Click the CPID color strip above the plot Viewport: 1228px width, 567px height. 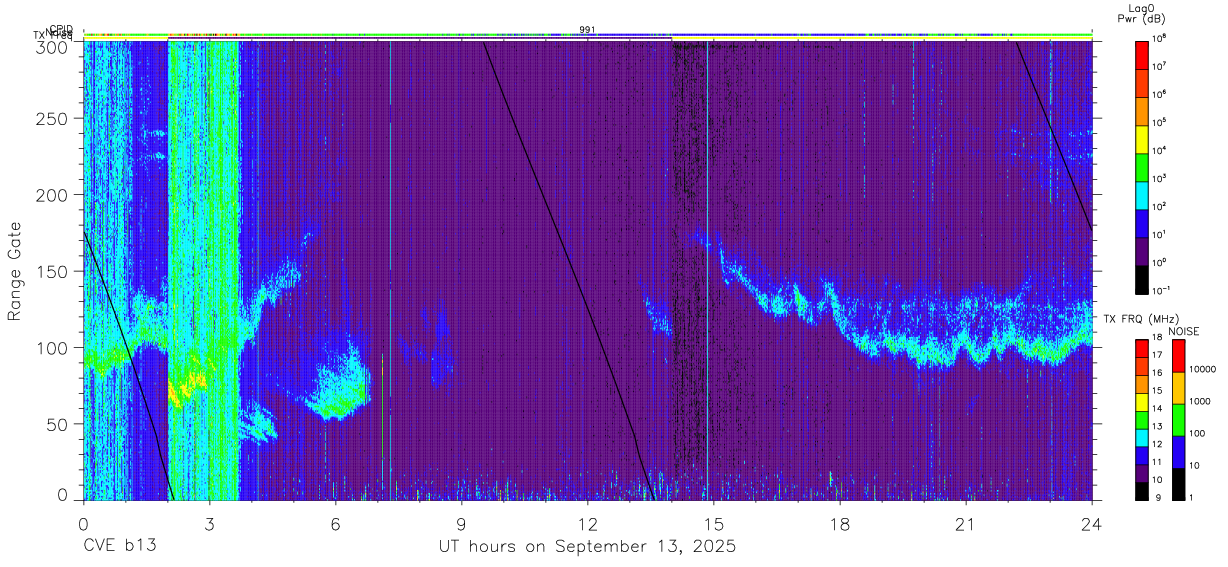[x=588, y=35]
